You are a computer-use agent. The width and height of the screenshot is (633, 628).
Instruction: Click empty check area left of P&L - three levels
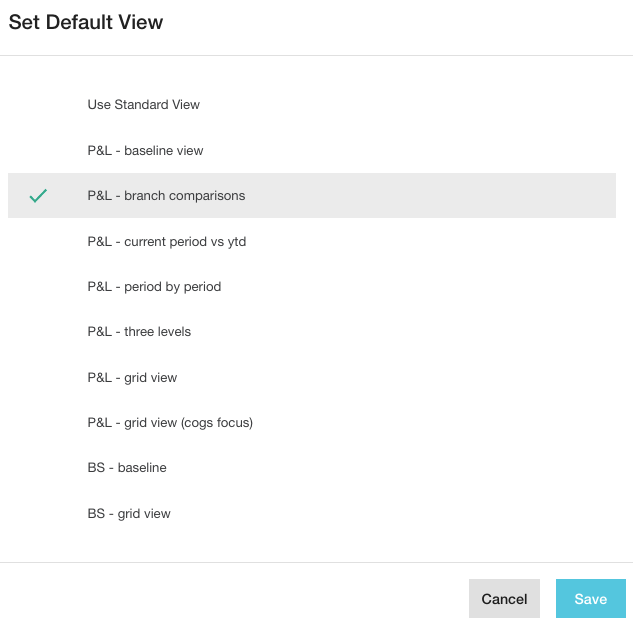point(38,332)
